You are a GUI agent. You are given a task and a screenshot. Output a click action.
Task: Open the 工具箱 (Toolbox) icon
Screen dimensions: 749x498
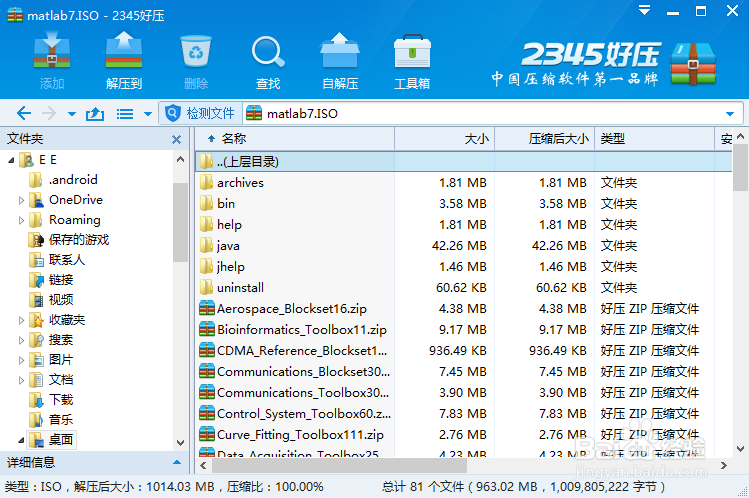(412, 51)
